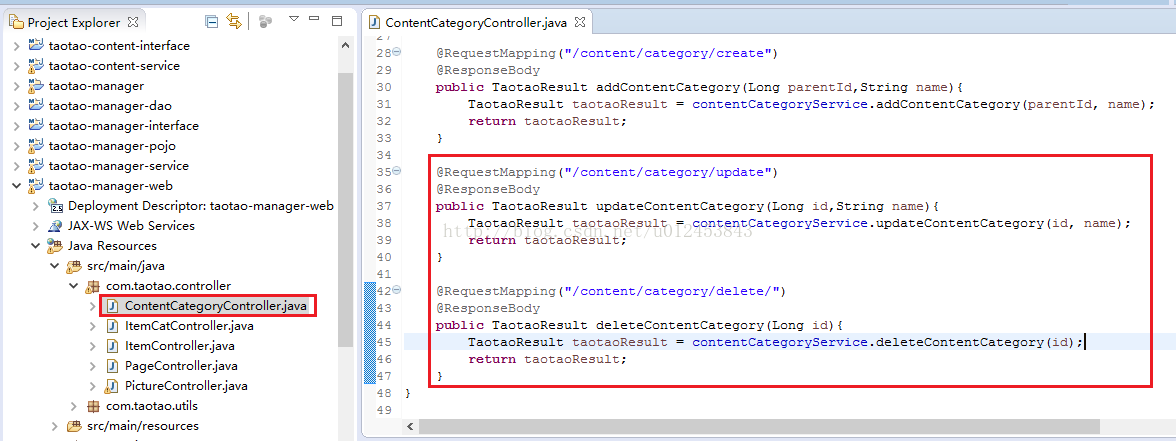Image resolution: width=1176 pixels, height=441 pixels.
Task: Click the PageController.java file icon
Action: [x=112, y=366]
